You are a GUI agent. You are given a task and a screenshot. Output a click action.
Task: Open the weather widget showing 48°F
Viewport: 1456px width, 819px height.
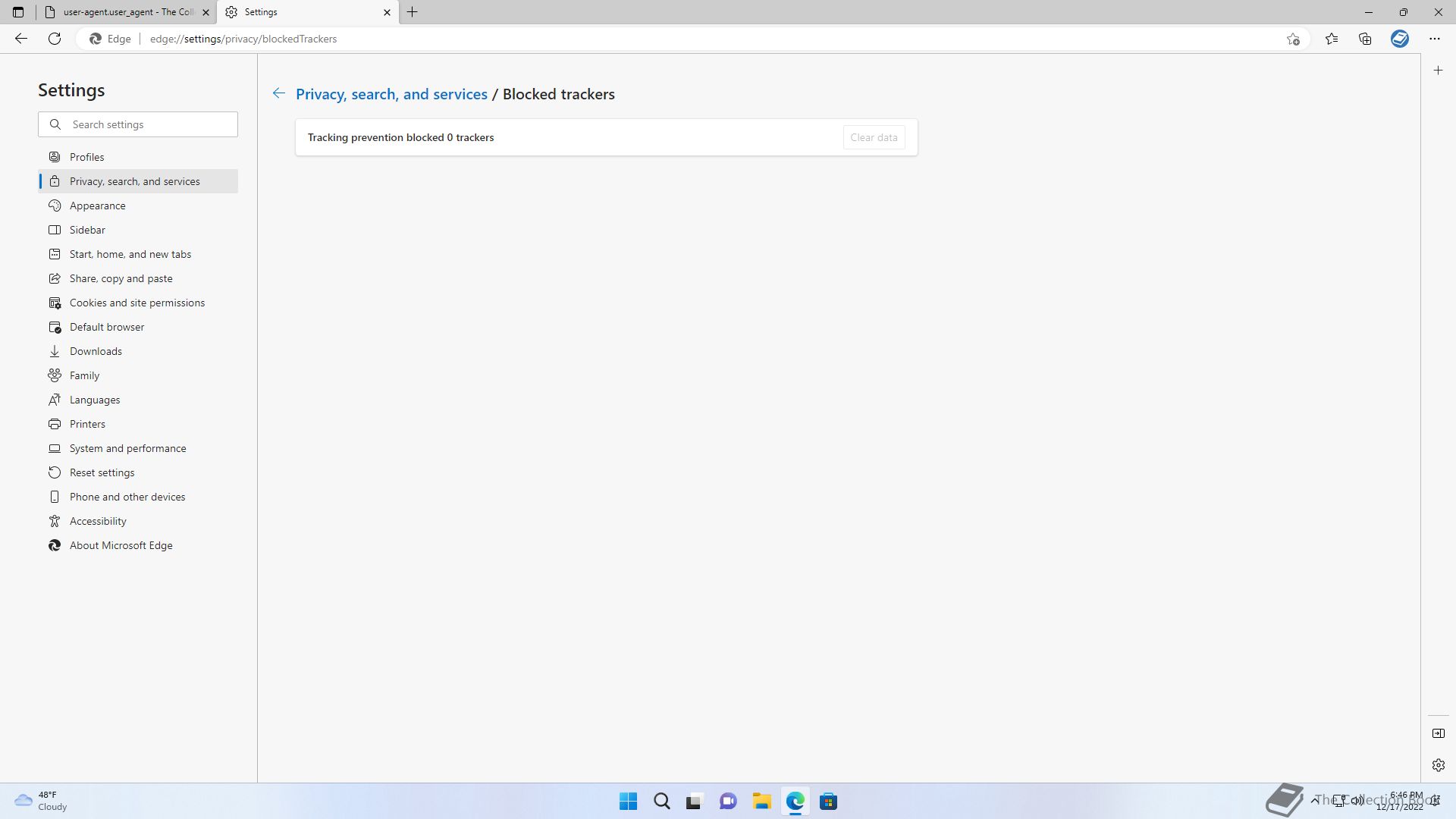point(42,801)
